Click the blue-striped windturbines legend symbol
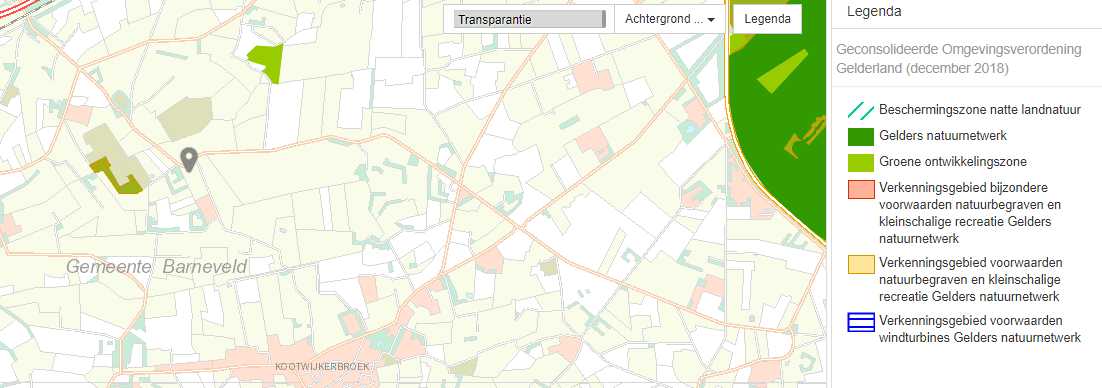 [861, 323]
